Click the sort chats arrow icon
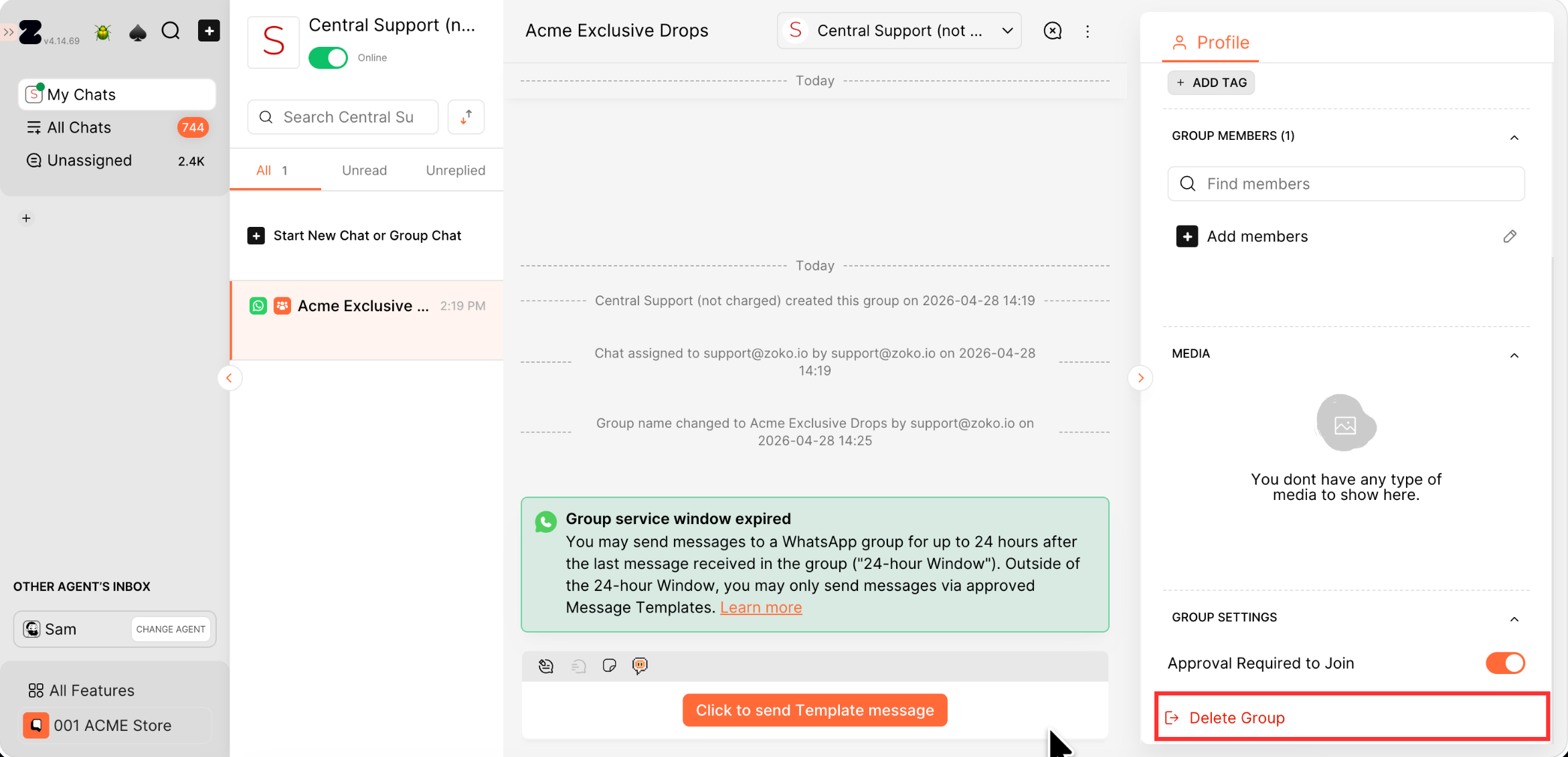1568x757 pixels. click(466, 117)
